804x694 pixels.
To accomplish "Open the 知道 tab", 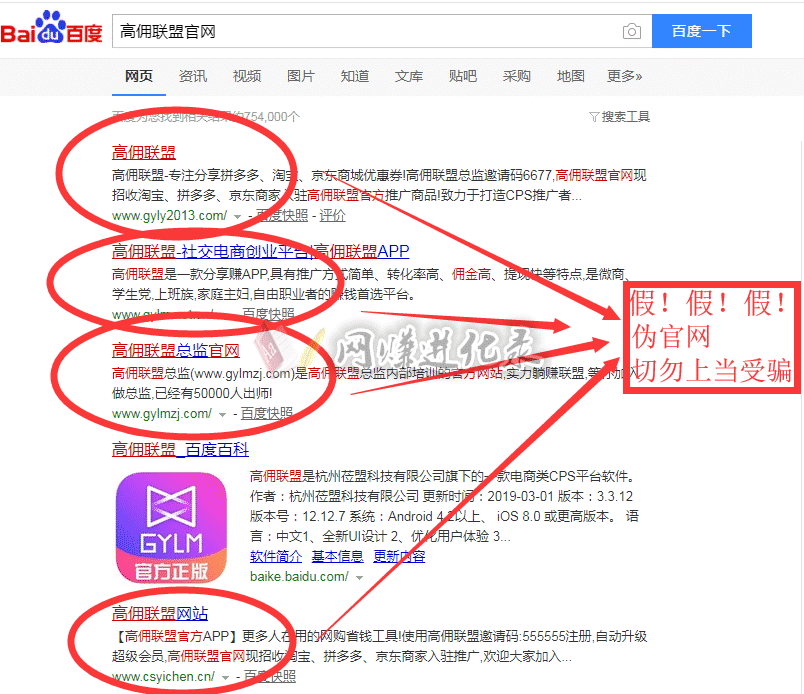I will [x=355, y=76].
